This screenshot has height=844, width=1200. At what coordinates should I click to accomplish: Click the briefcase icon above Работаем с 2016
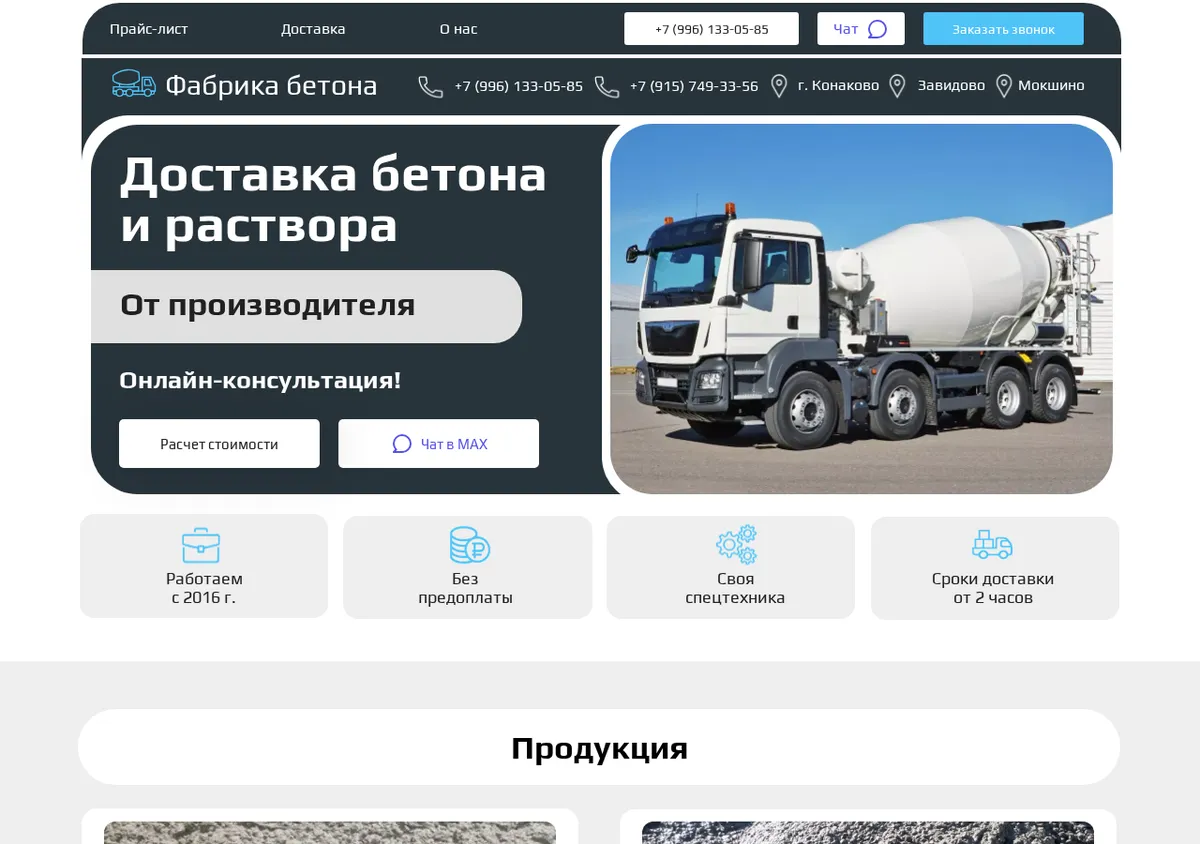tap(201, 546)
